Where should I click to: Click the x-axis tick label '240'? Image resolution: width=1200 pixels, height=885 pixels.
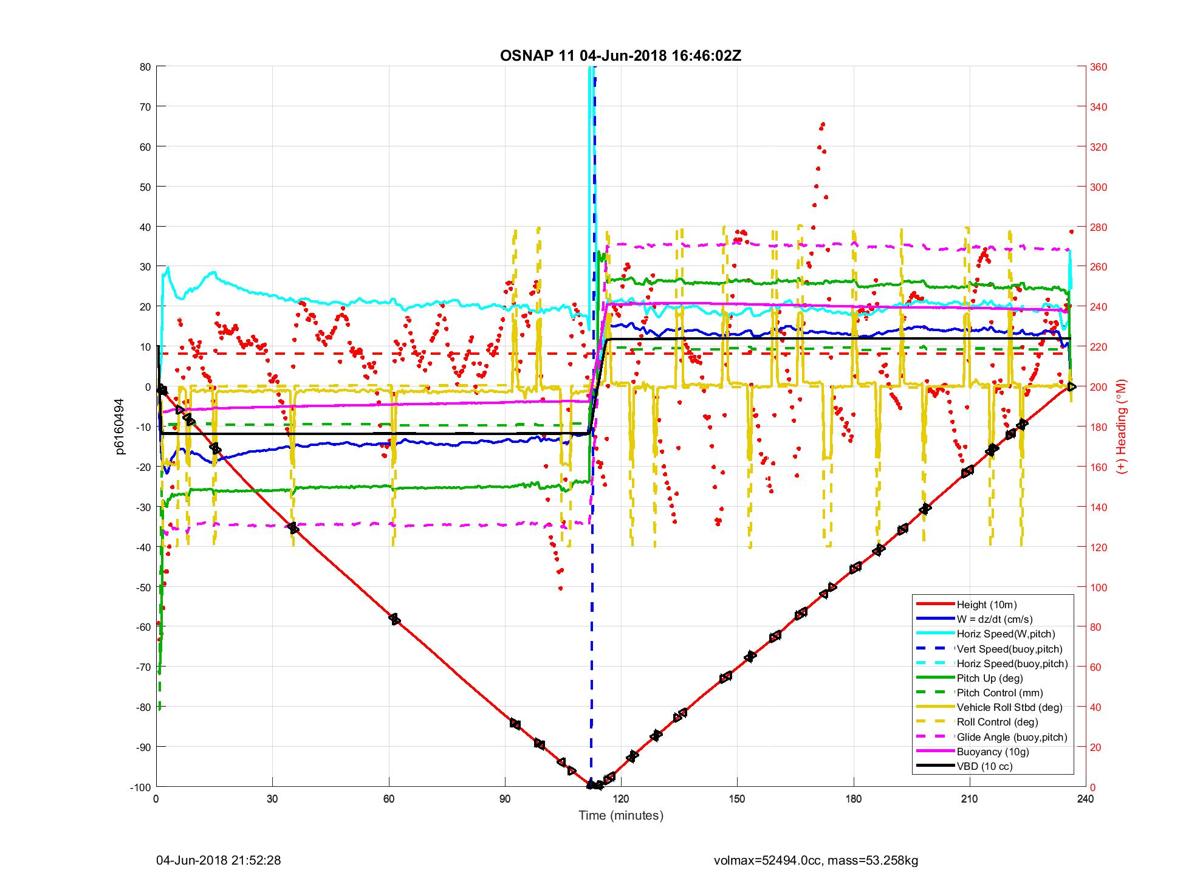tap(1086, 800)
